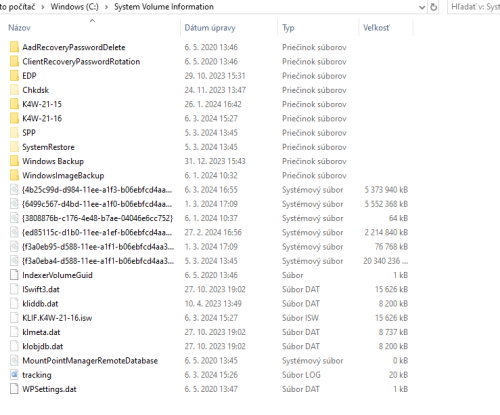500x415 pixels.
Task: Click the Chkdsk folder icon
Action: coord(14,90)
